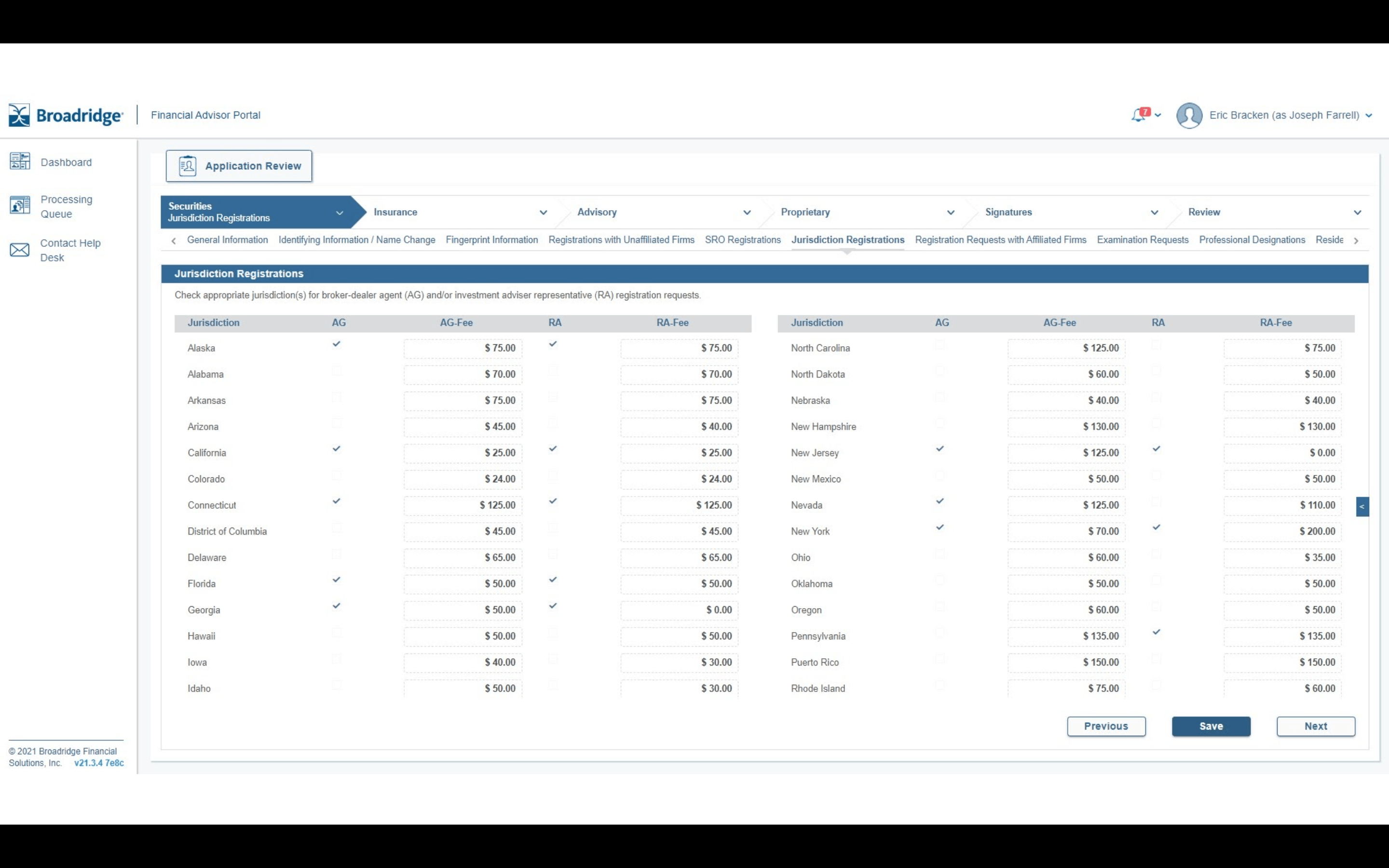The width and height of the screenshot is (1389, 868).
Task: Click the Application Review clipboard icon
Action: point(187,166)
